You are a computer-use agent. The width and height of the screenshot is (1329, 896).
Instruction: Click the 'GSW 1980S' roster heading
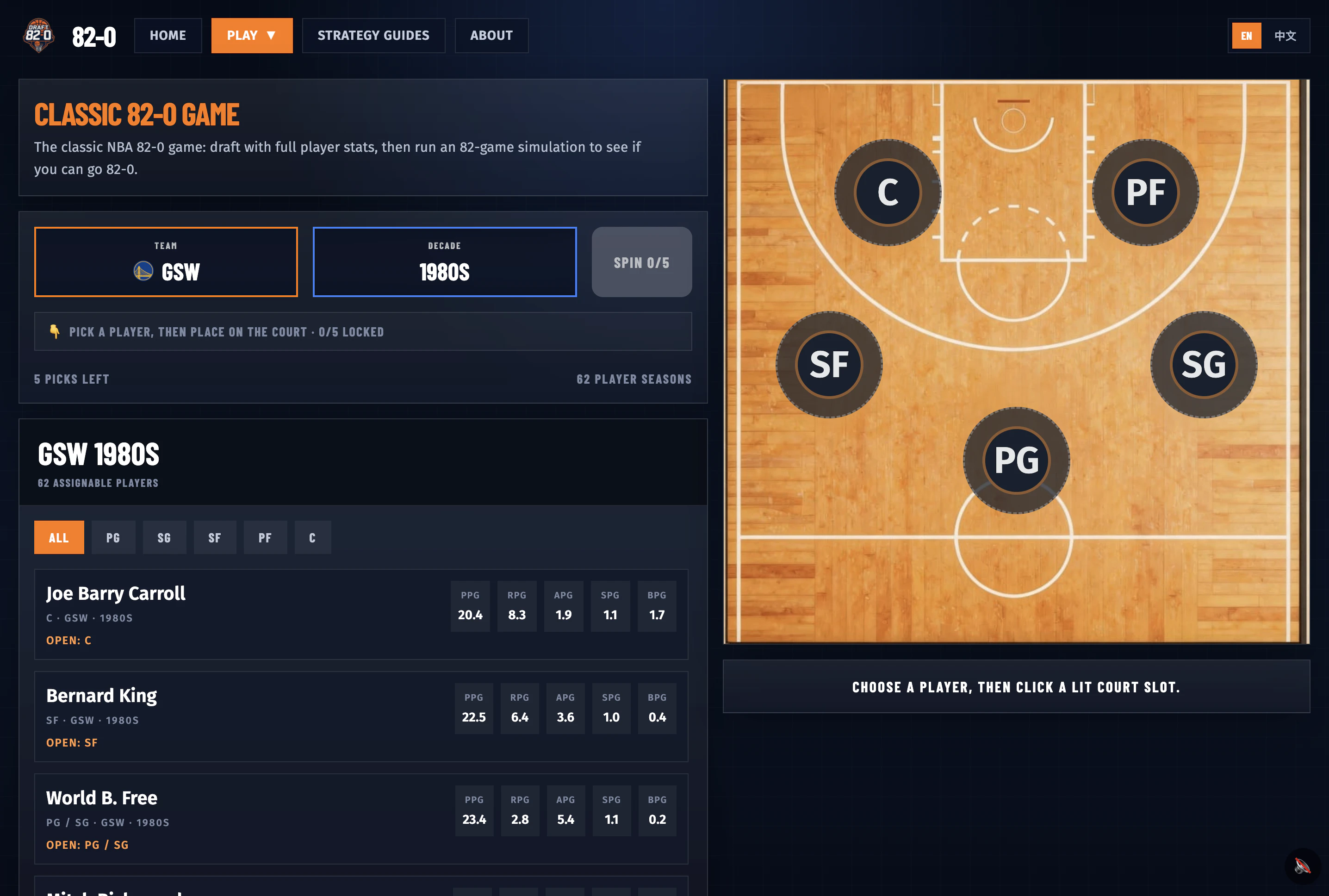pos(99,455)
